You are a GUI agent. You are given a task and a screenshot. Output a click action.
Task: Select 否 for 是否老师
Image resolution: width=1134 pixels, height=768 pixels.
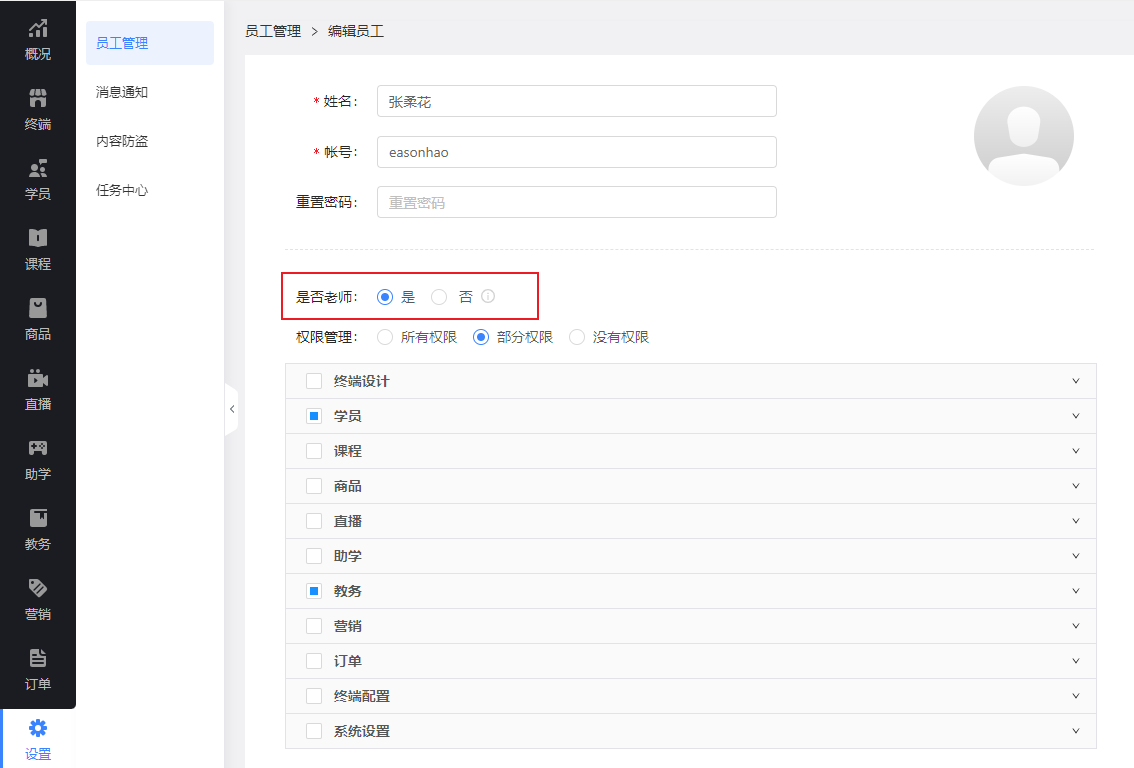click(x=438, y=297)
